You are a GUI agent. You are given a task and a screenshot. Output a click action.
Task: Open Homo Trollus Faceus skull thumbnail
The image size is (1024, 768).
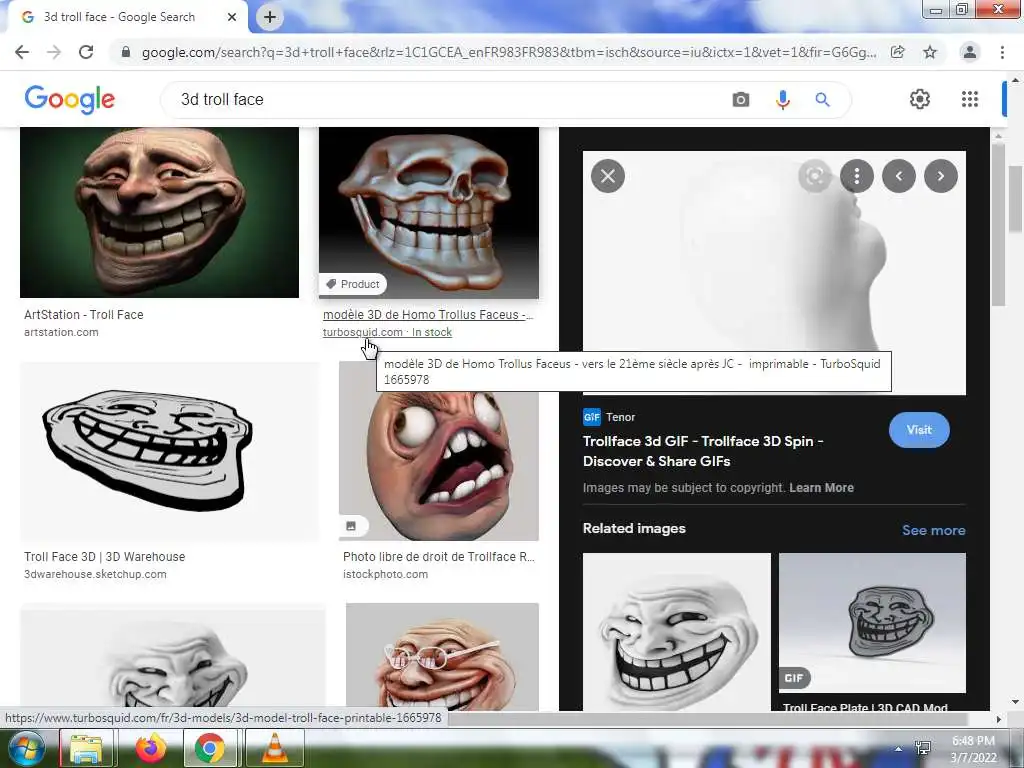click(429, 213)
